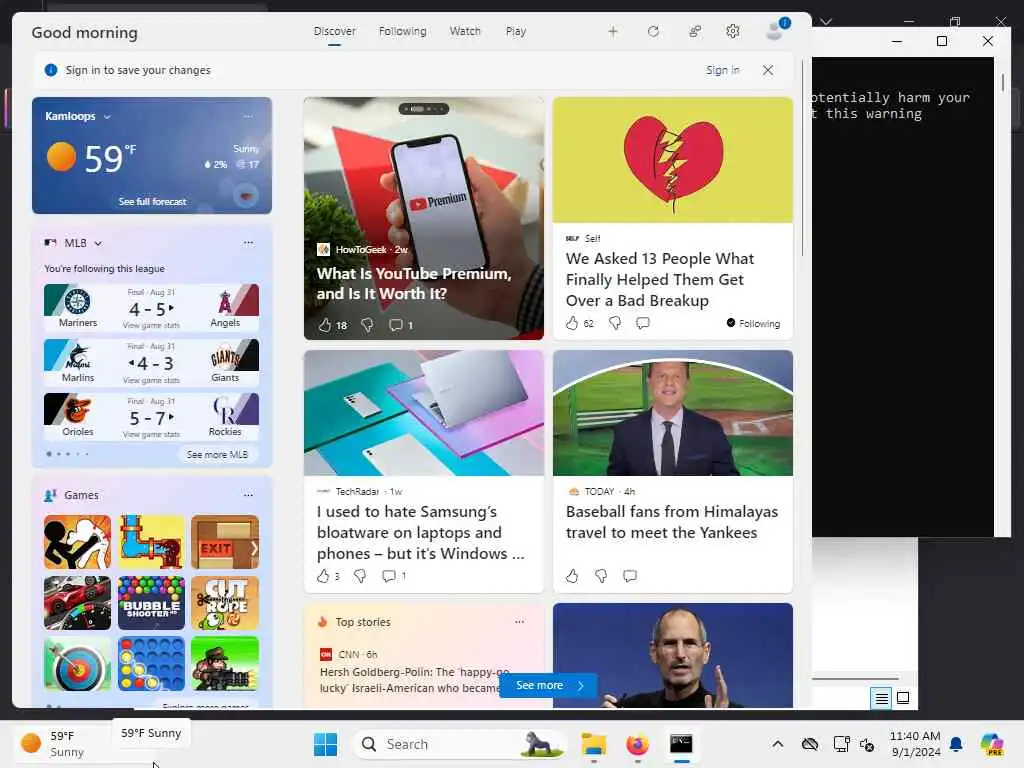Open File Explorer from taskbar

pyautogui.click(x=594, y=744)
